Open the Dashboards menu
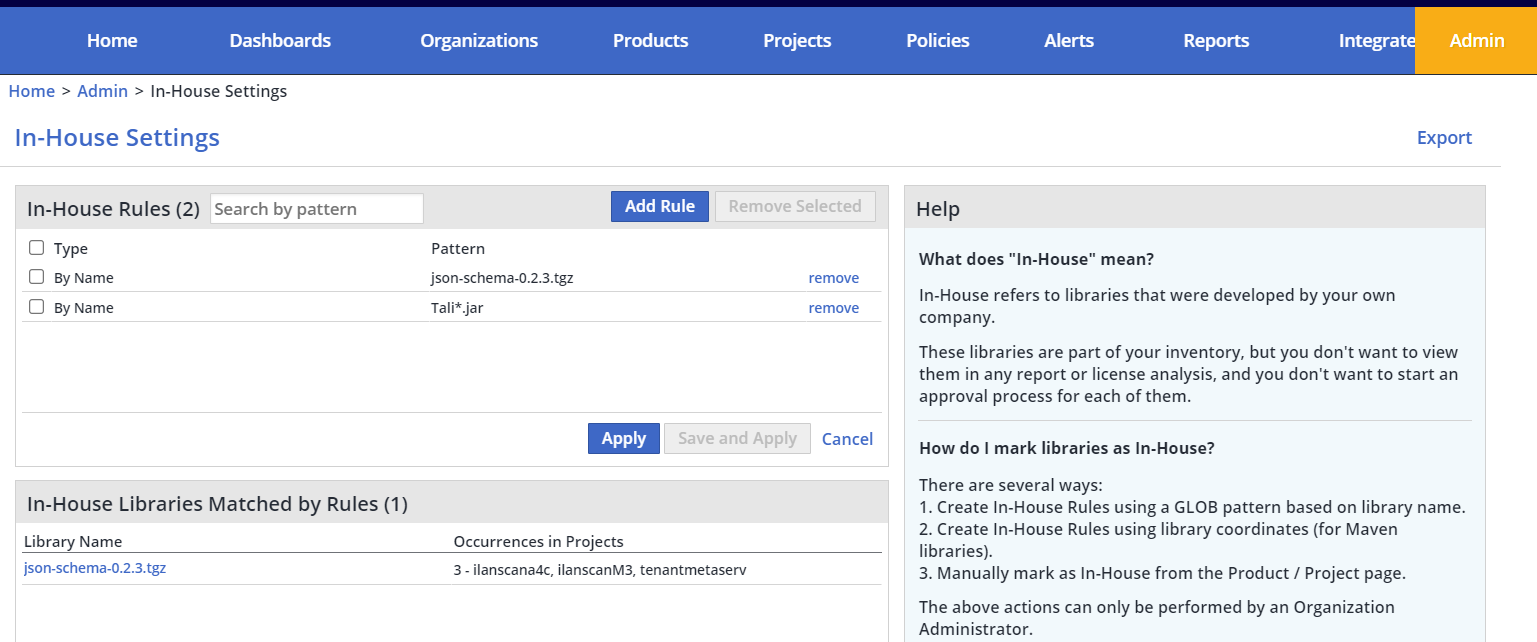This screenshot has height=642, width=1537. [x=280, y=41]
